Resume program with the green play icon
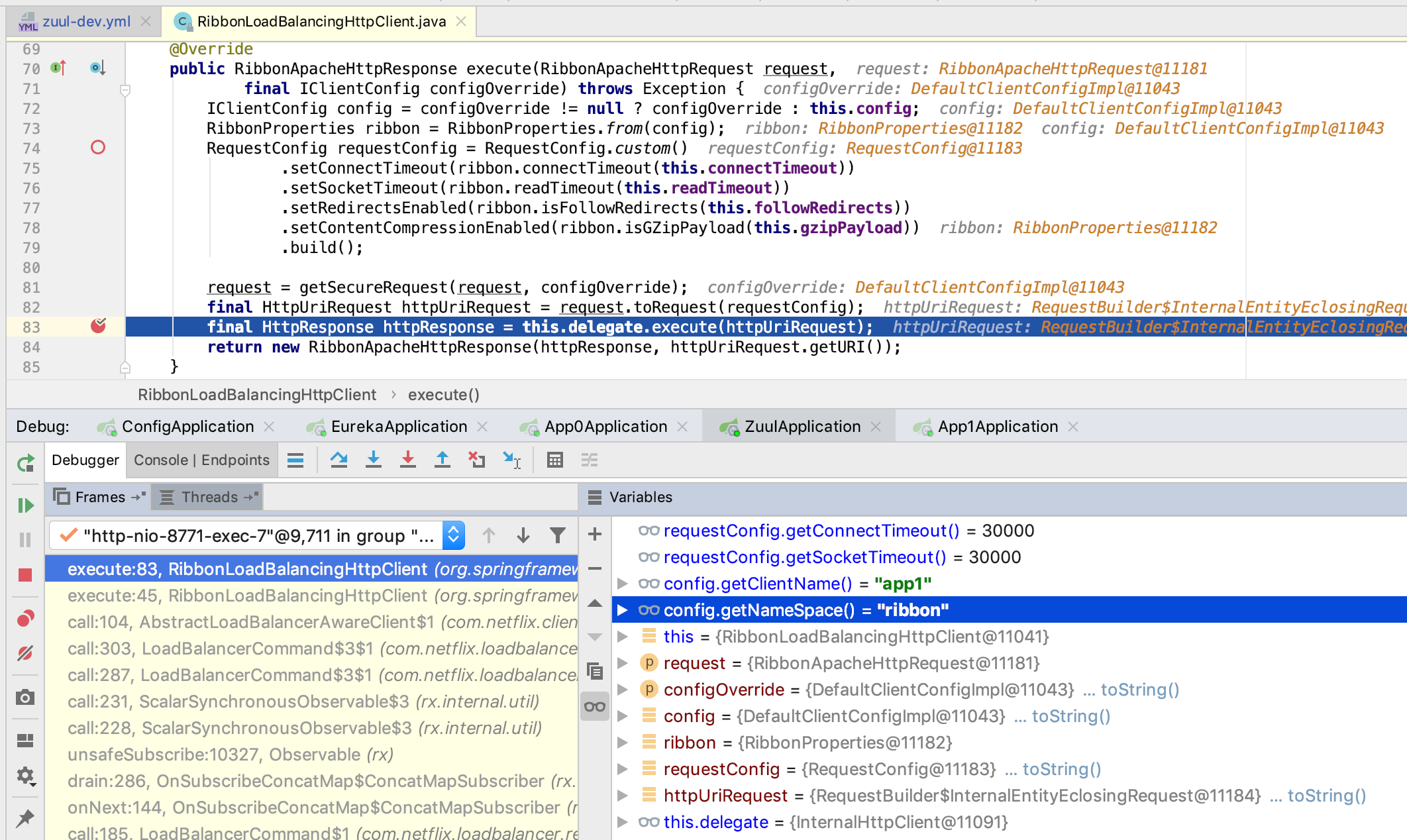1407x840 pixels. tap(25, 505)
